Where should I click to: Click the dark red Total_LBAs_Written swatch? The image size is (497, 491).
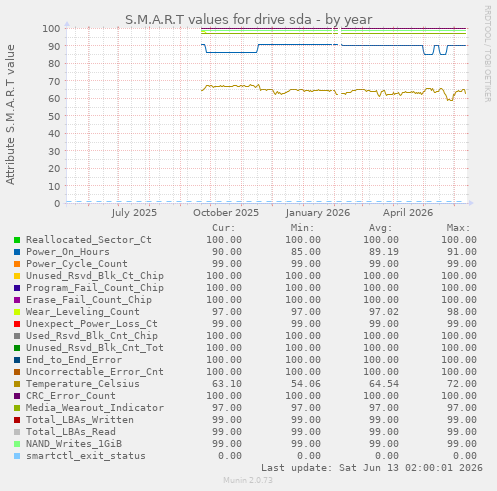click(x=17, y=420)
